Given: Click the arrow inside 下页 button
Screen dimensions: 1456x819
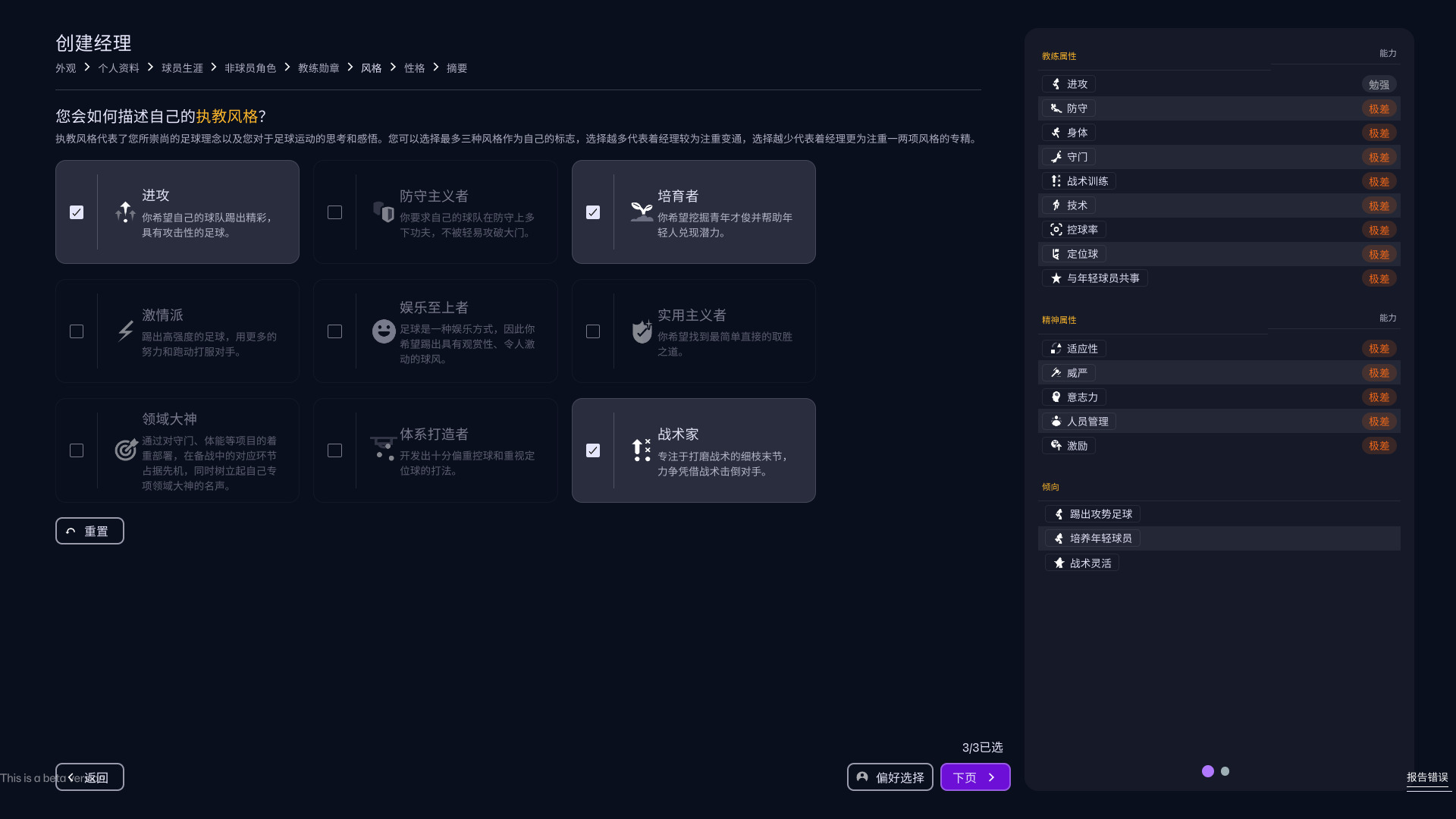Looking at the screenshot, I should (991, 777).
